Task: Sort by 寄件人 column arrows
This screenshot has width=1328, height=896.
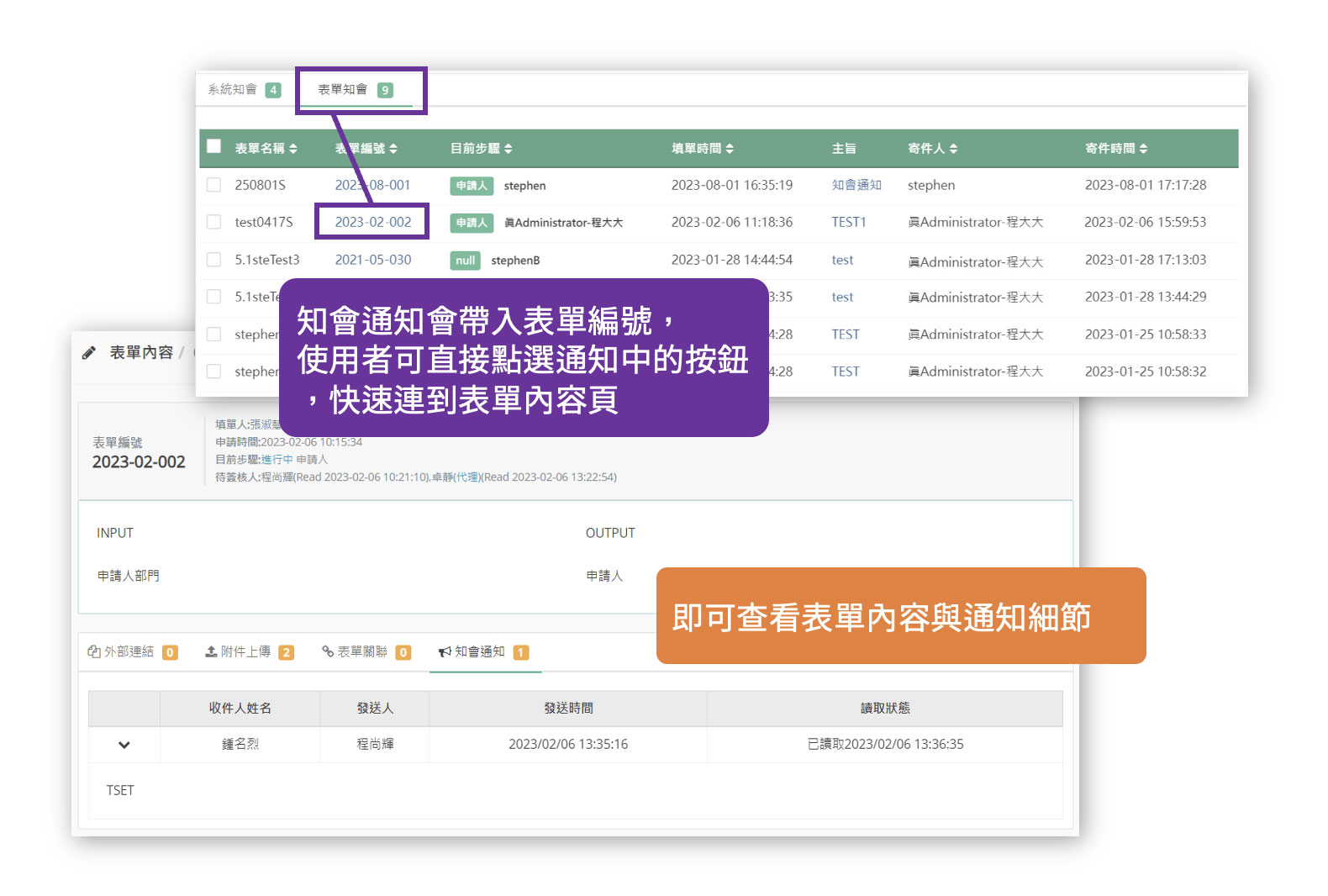Action: click(x=953, y=149)
